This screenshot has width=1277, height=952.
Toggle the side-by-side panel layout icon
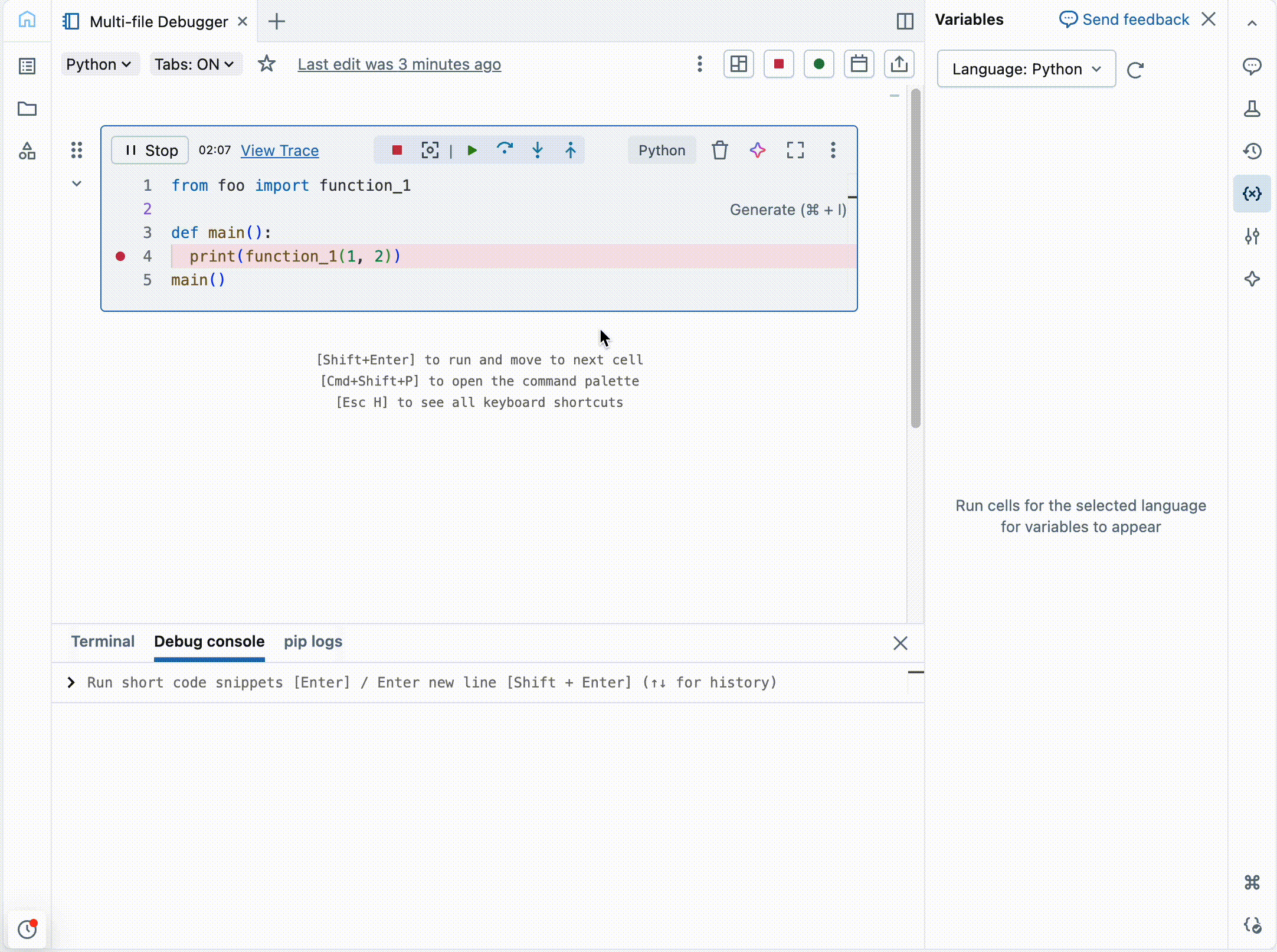pos(905,22)
